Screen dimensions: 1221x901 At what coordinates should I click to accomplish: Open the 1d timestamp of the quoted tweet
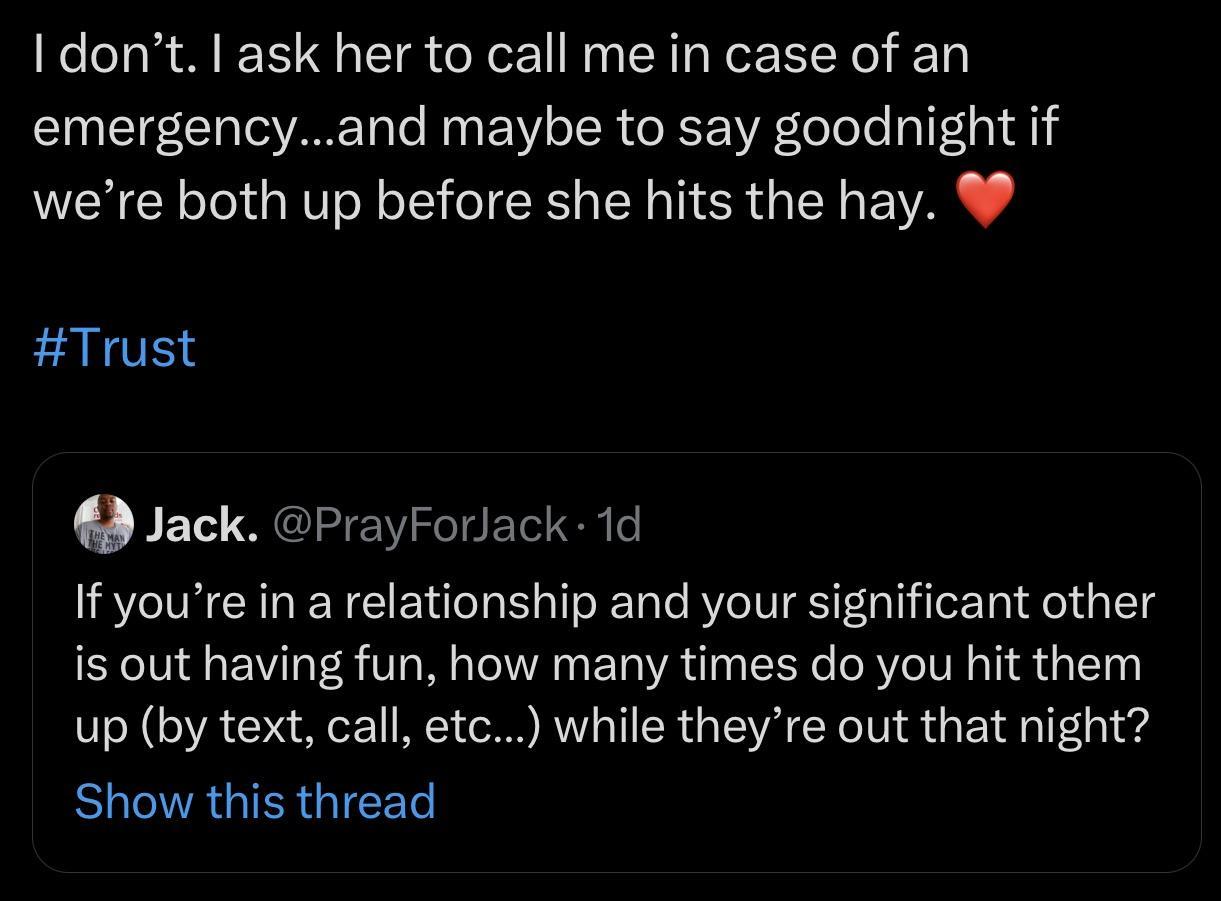[622, 525]
